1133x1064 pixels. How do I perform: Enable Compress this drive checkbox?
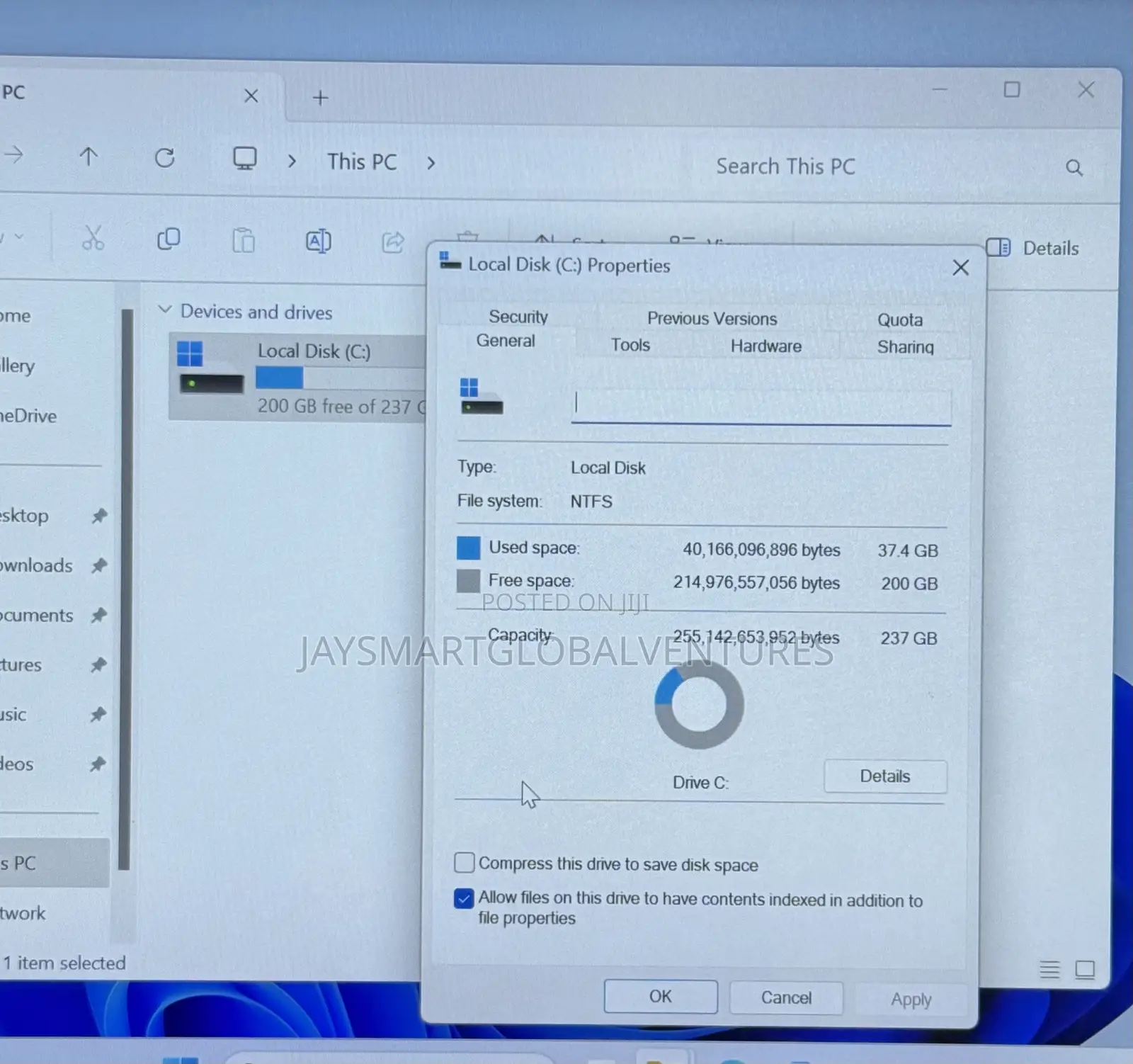click(x=464, y=863)
